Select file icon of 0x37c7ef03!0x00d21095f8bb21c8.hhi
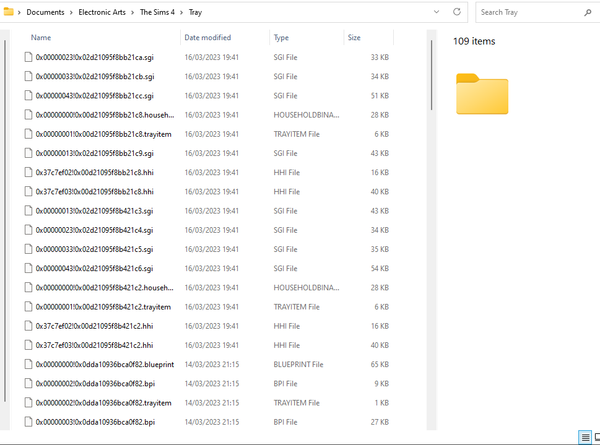 (28, 191)
